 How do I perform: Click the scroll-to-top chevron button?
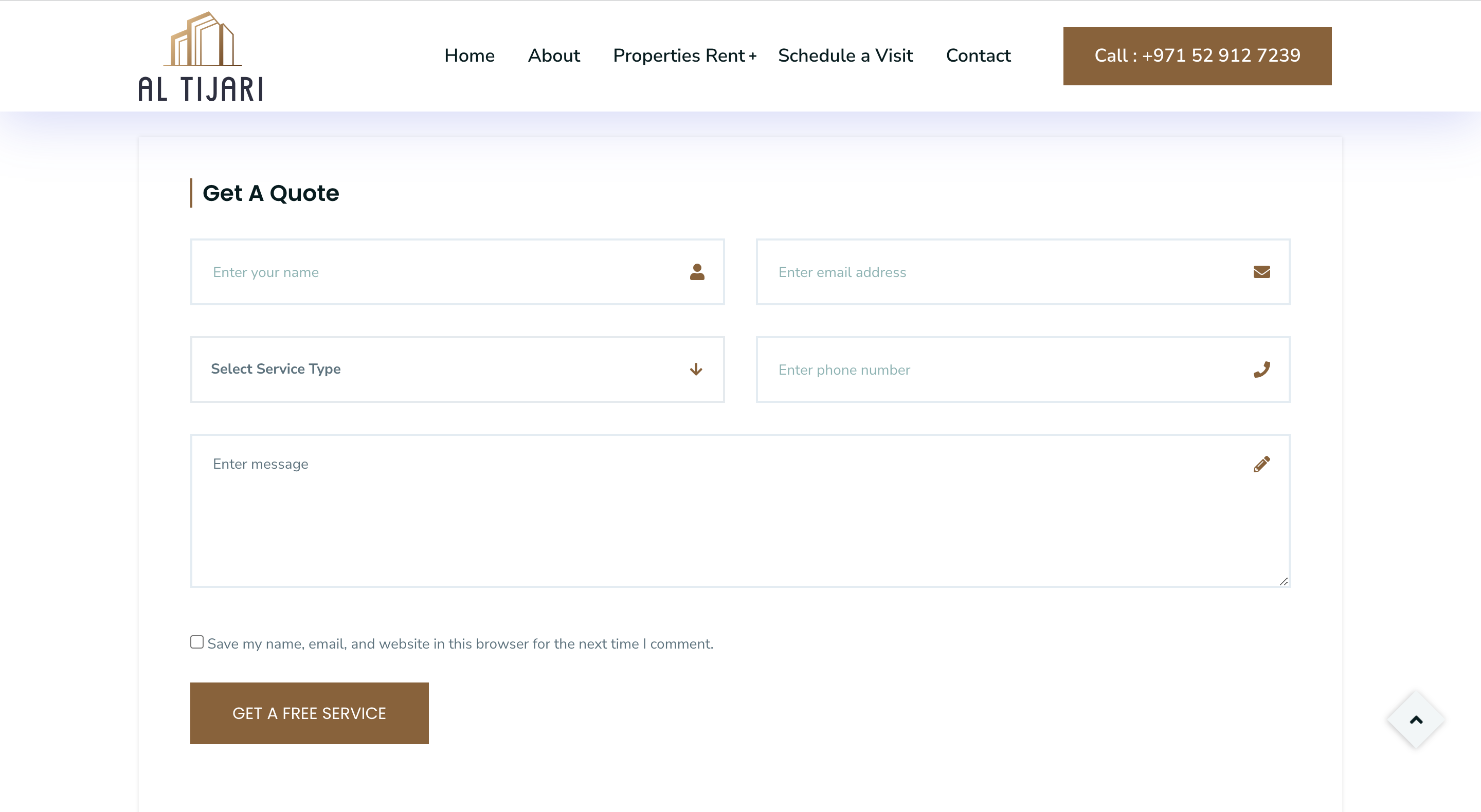point(1416,719)
